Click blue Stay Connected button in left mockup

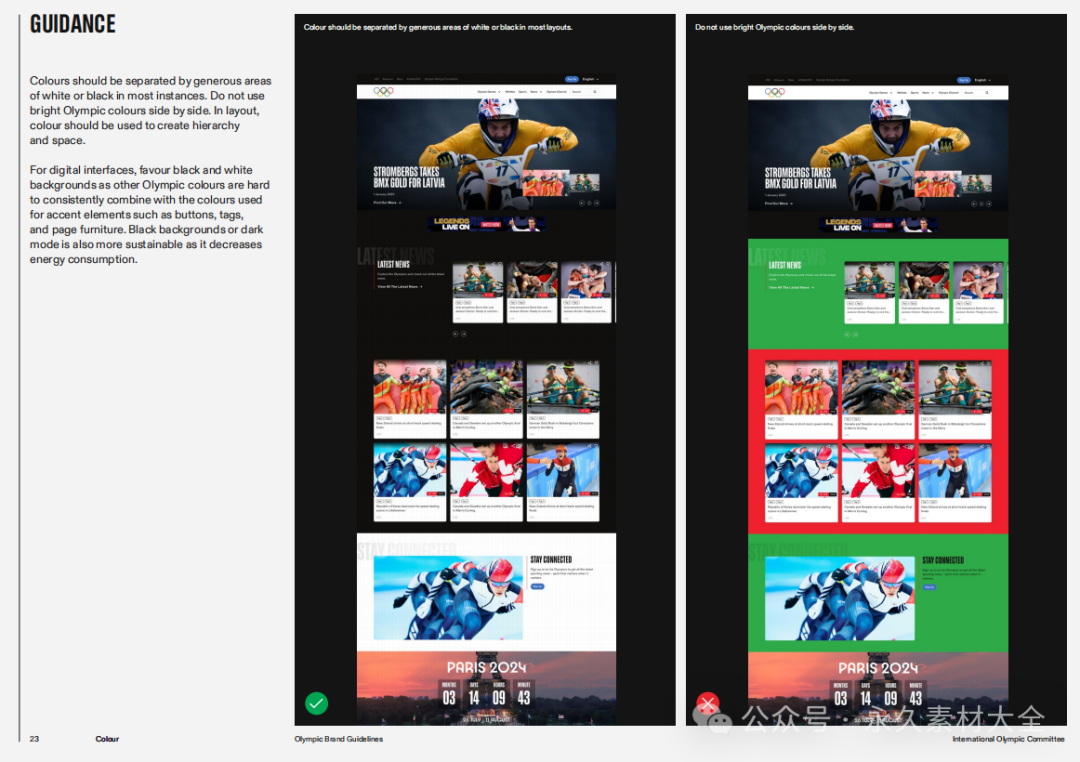[x=537, y=586]
